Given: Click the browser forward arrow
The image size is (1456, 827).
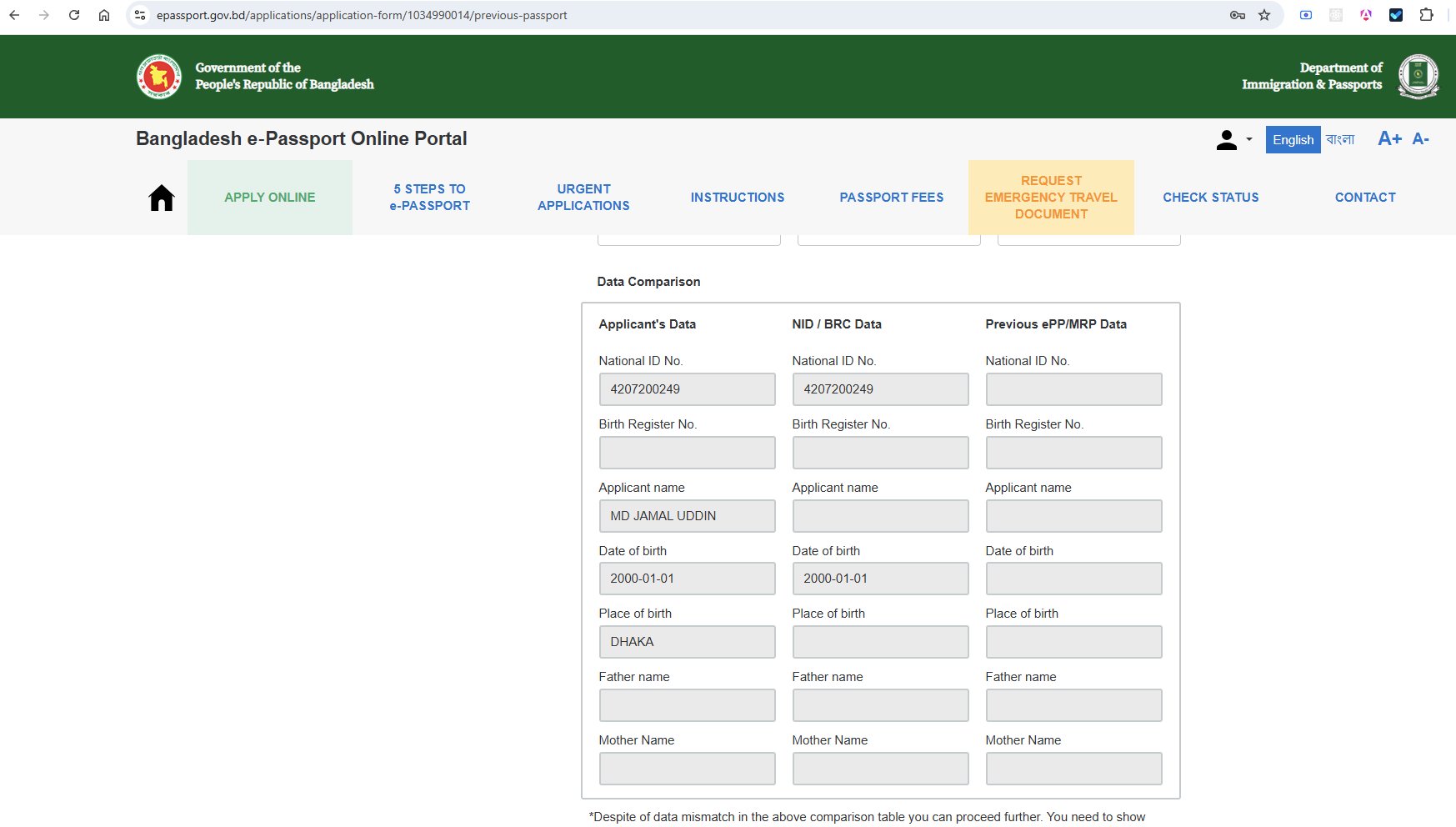Looking at the screenshot, I should (x=44, y=15).
